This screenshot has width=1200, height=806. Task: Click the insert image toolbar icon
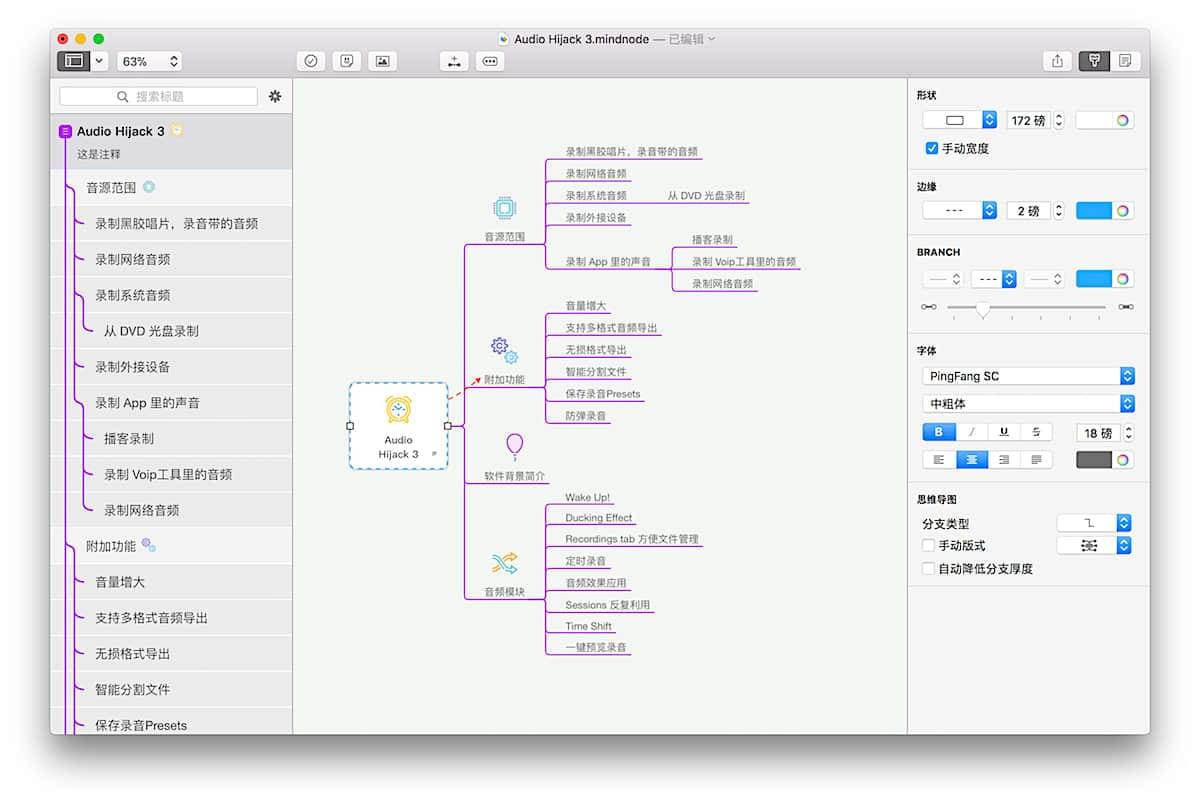click(x=382, y=61)
